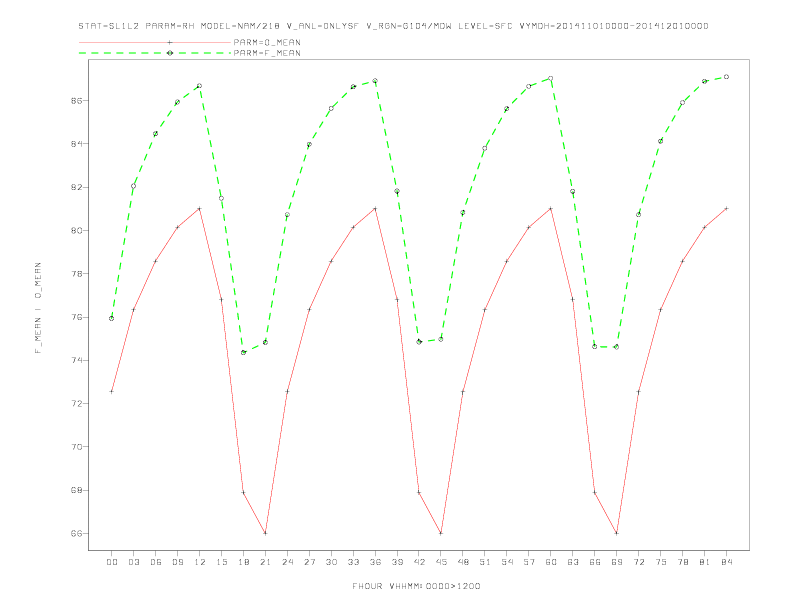This screenshot has height=612, width=792.
Task: Click x-axis tick label 60
Action: pyautogui.click(x=551, y=562)
